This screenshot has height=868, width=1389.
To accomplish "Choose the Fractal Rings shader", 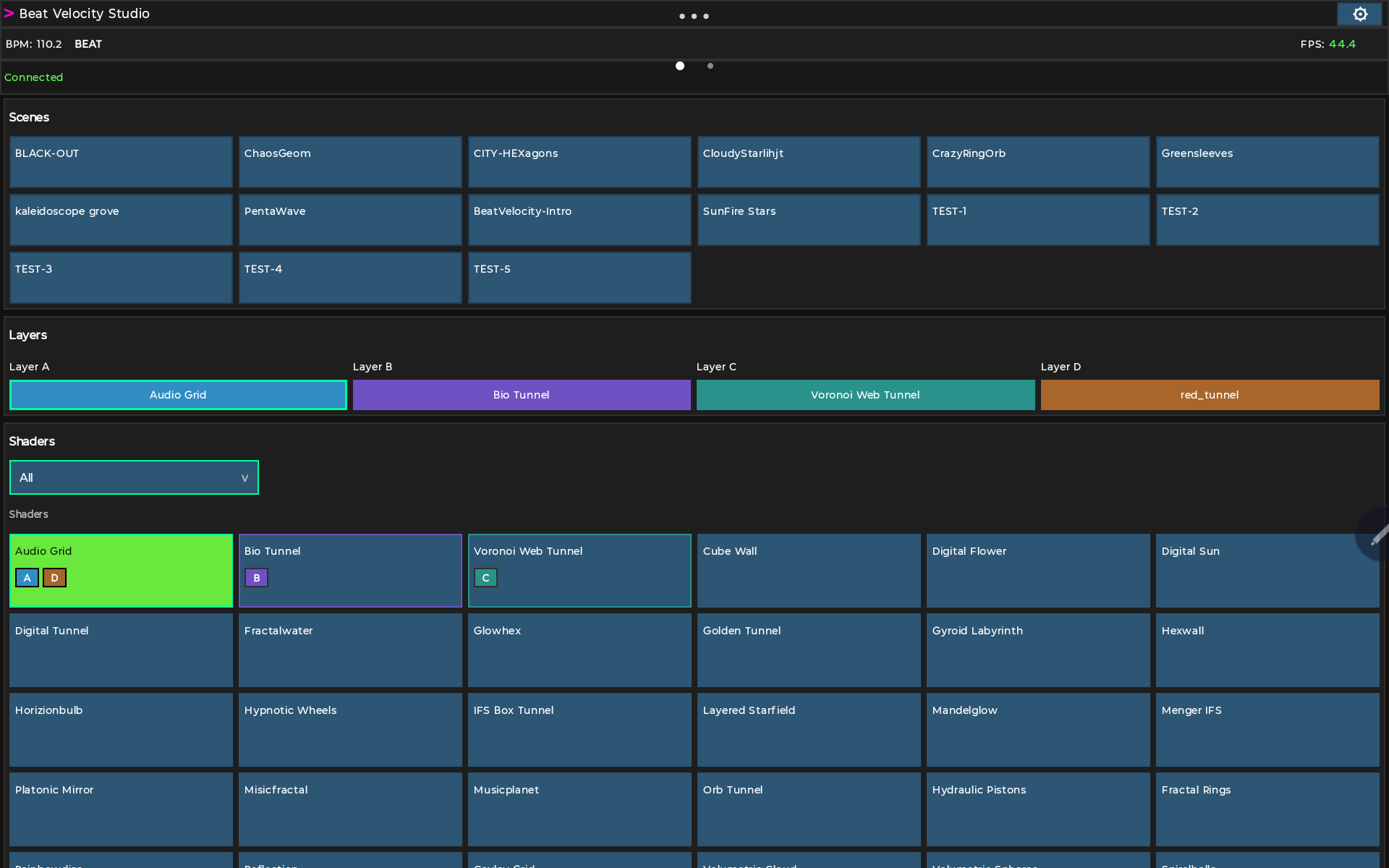I will (x=1267, y=809).
